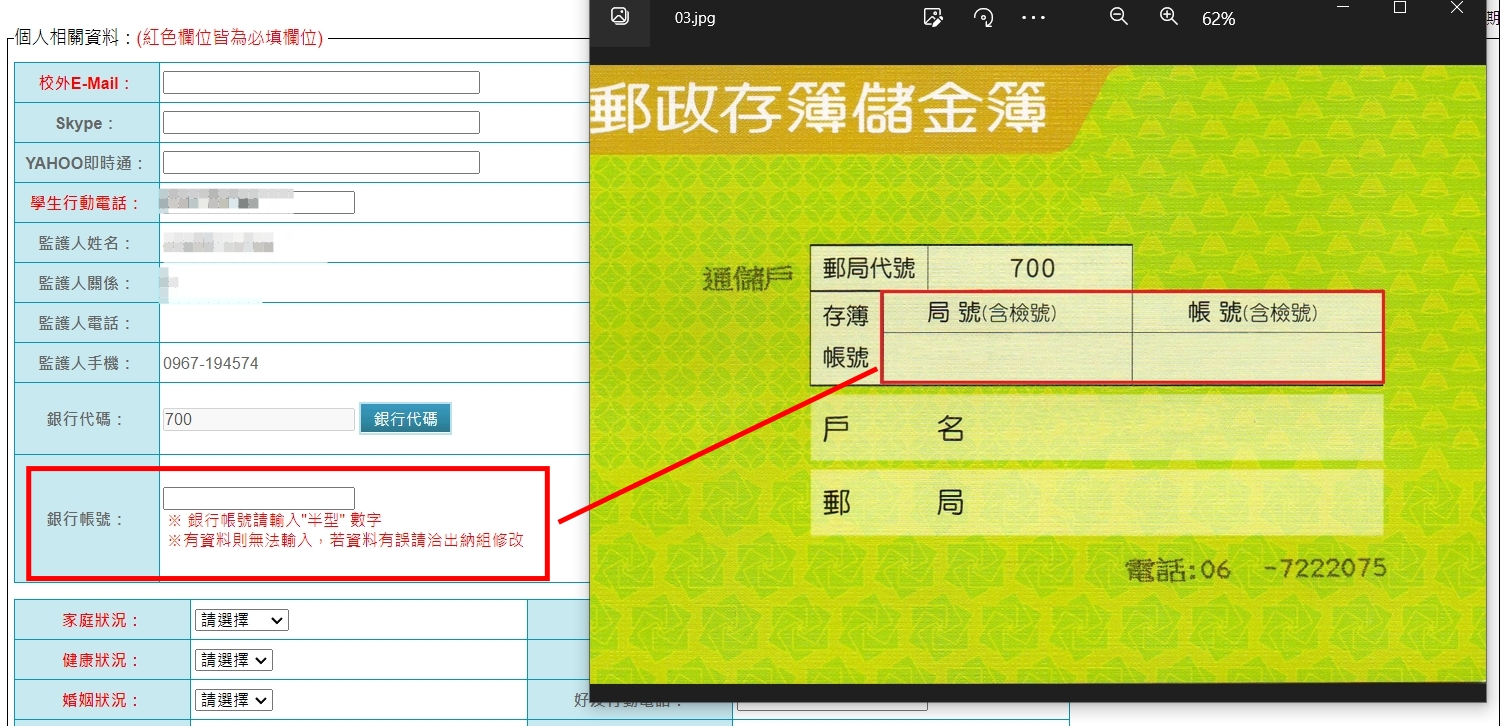Click the red note about 半型 數字
This screenshot has height=726, width=1500.
tap(274, 520)
